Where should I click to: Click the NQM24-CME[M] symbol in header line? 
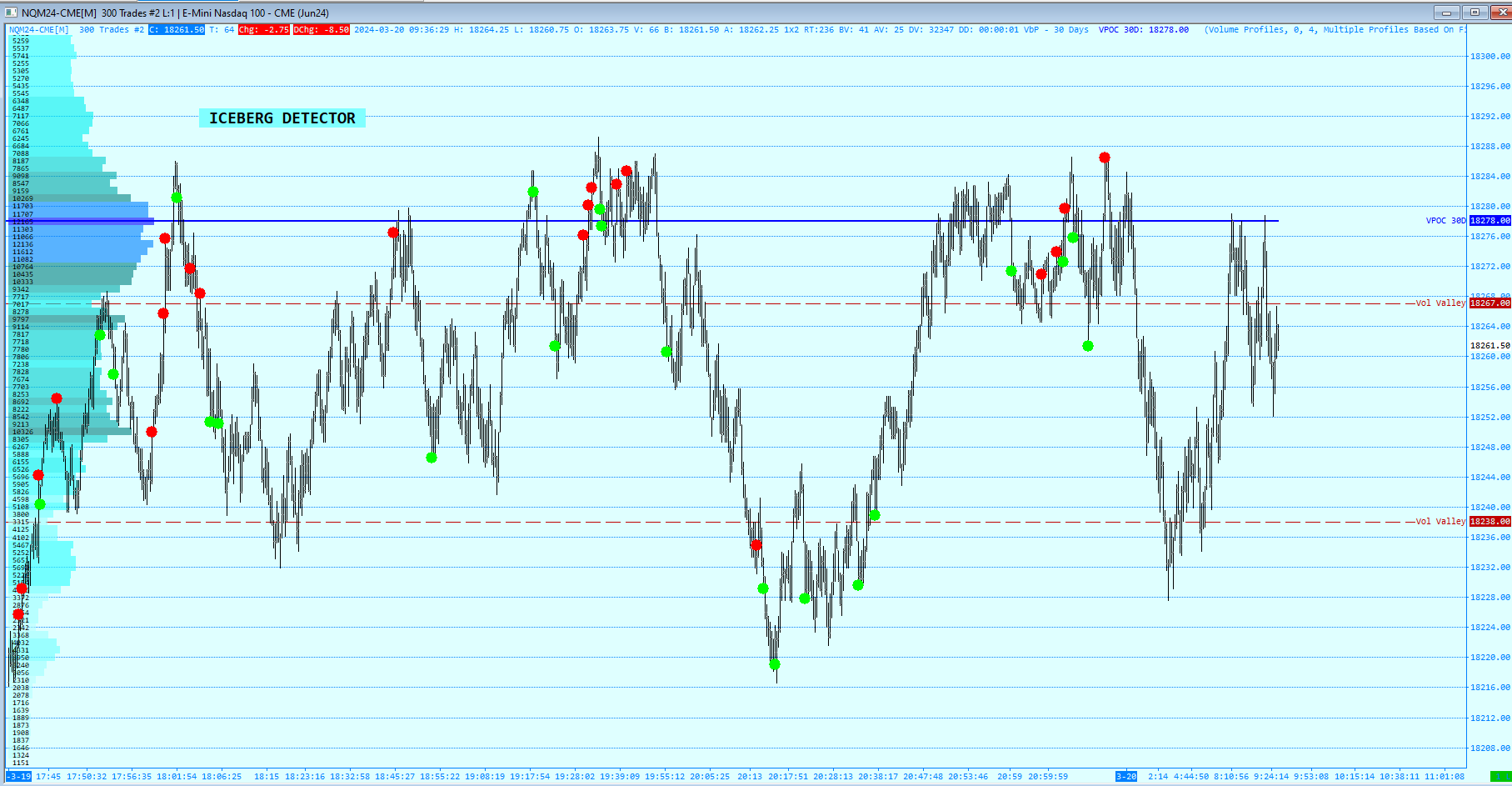click(x=39, y=30)
